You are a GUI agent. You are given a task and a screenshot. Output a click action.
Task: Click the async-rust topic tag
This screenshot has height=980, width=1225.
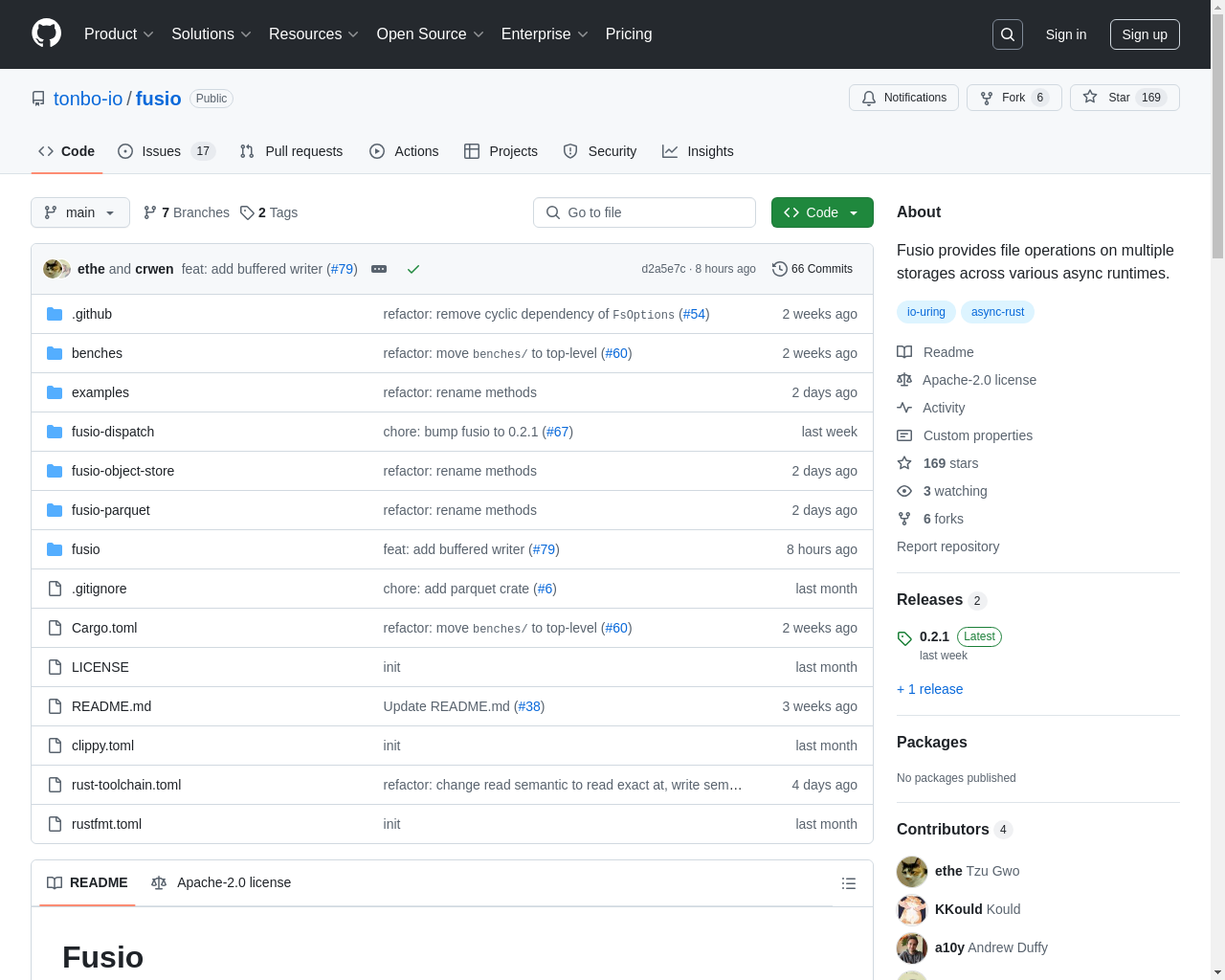coord(997,312)
